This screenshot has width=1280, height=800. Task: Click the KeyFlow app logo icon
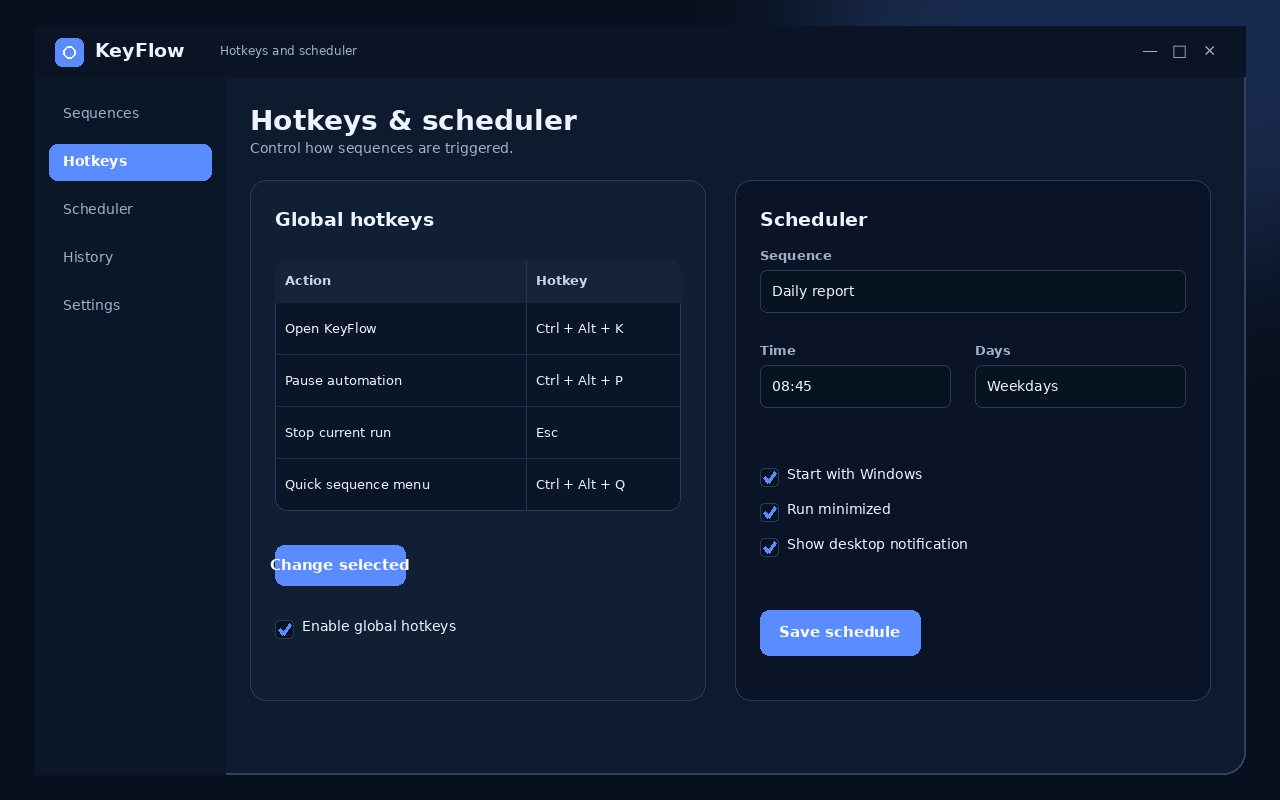coord(69,52)
